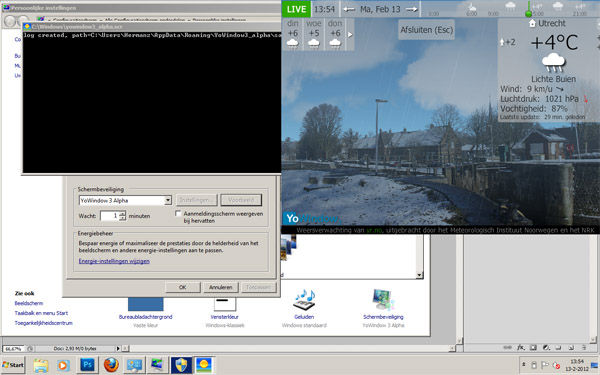Click Annuleren in screensaver dialog
Image resolution: width=600 pixels, height=375 pixels.
click(x=220, y=287)
